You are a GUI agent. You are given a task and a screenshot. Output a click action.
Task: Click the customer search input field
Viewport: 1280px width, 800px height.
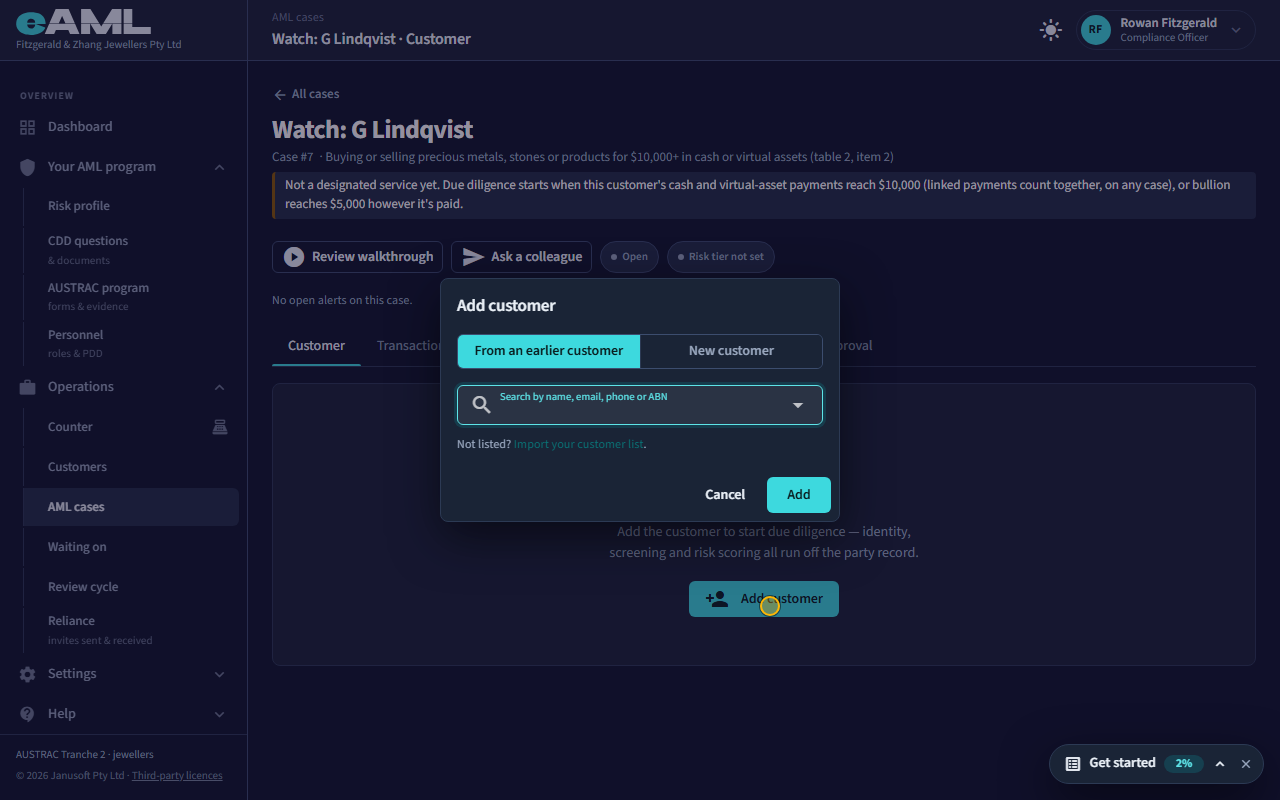[640, 405]
